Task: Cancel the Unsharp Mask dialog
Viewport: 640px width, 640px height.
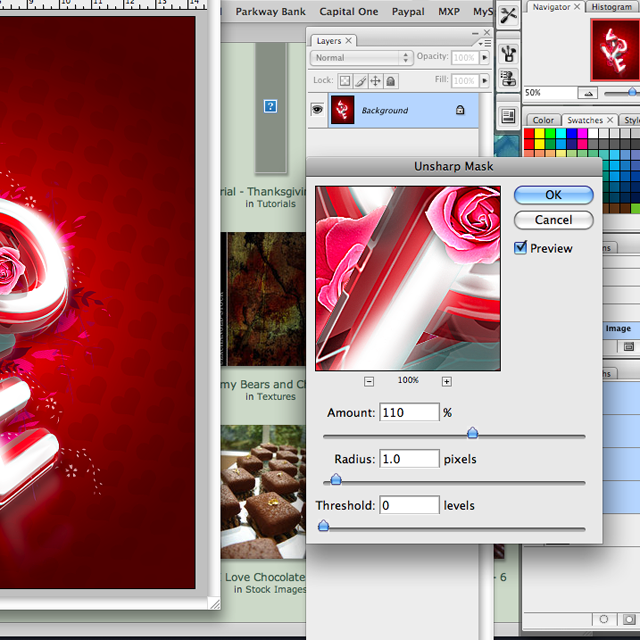Action: 553,220
